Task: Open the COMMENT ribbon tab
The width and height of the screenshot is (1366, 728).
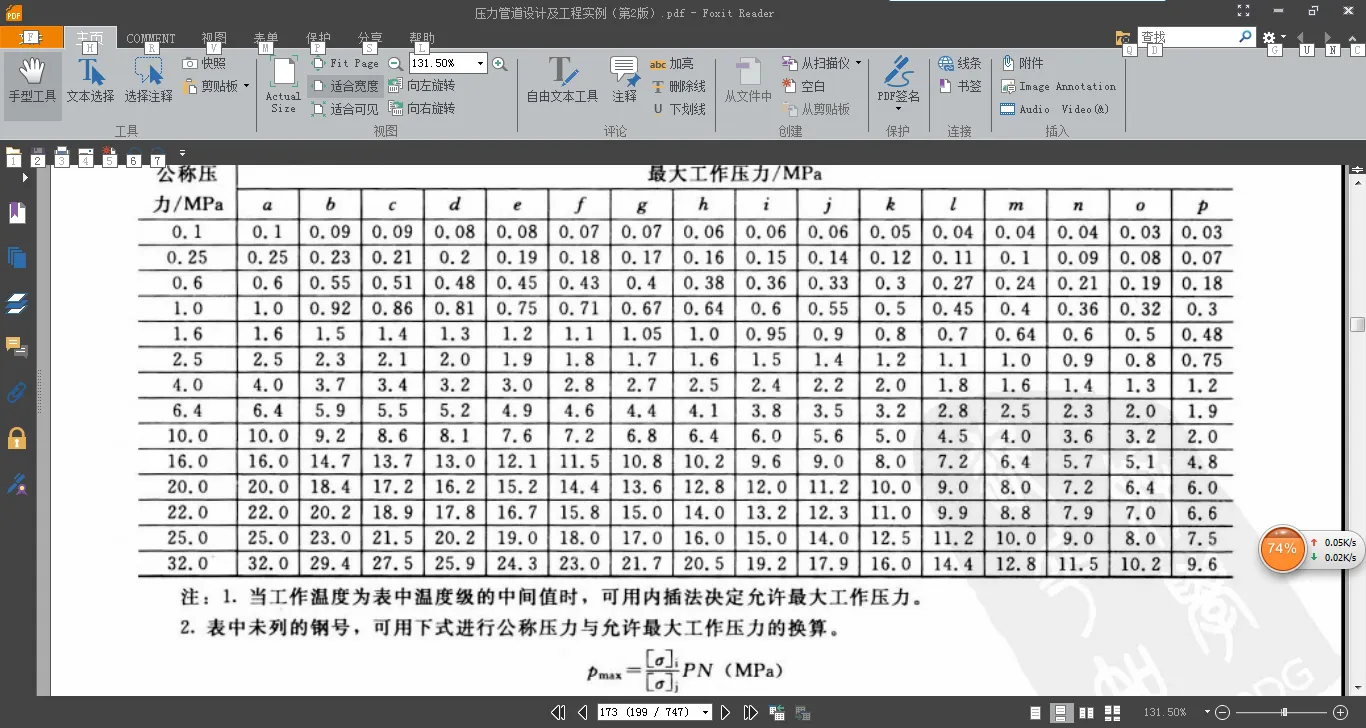Action: [x=151, y=39]
